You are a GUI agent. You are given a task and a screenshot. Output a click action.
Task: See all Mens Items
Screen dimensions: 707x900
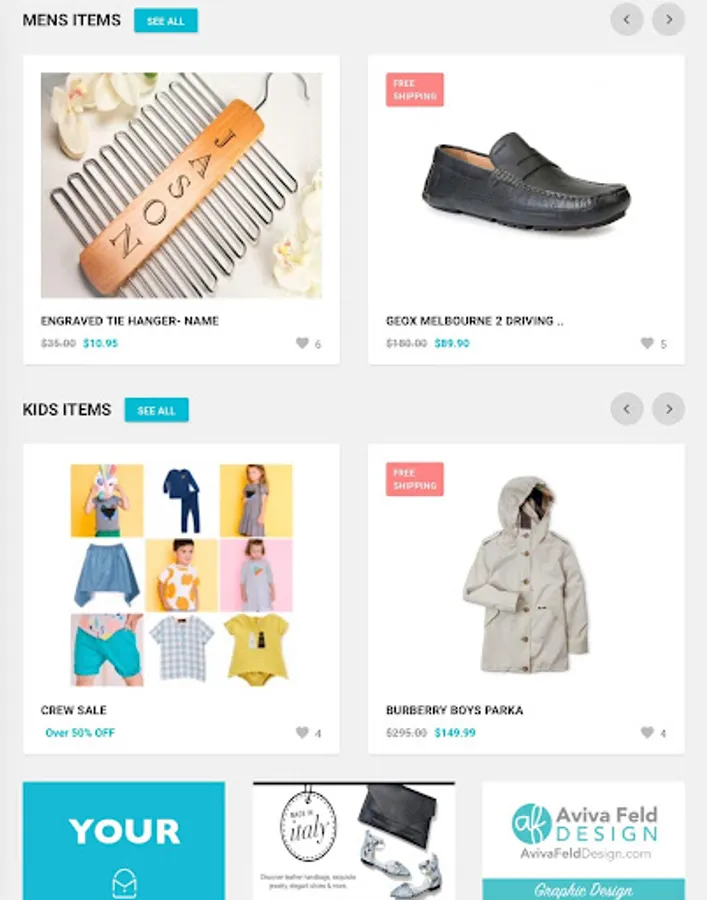point(166,21)
